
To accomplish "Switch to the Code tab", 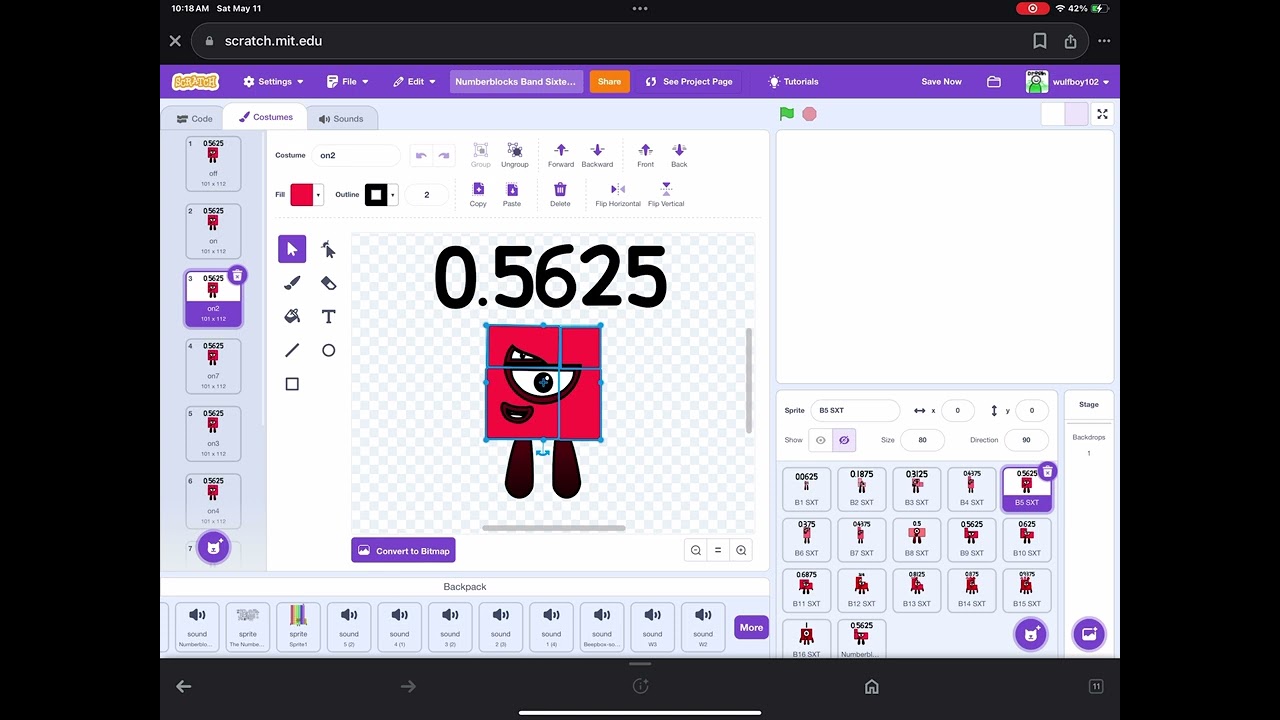I will click(195, 119).
